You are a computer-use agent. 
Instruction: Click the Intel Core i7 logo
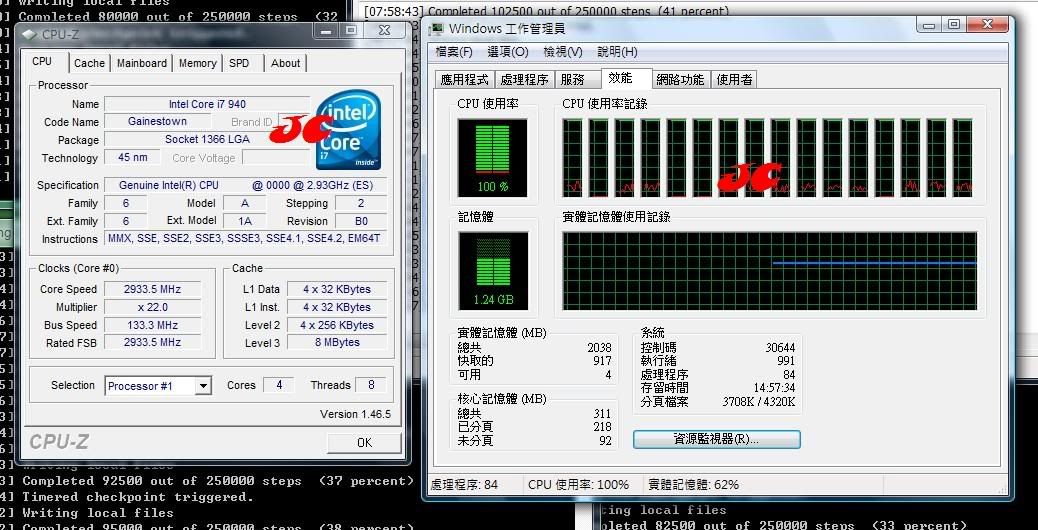coord(348,130)
